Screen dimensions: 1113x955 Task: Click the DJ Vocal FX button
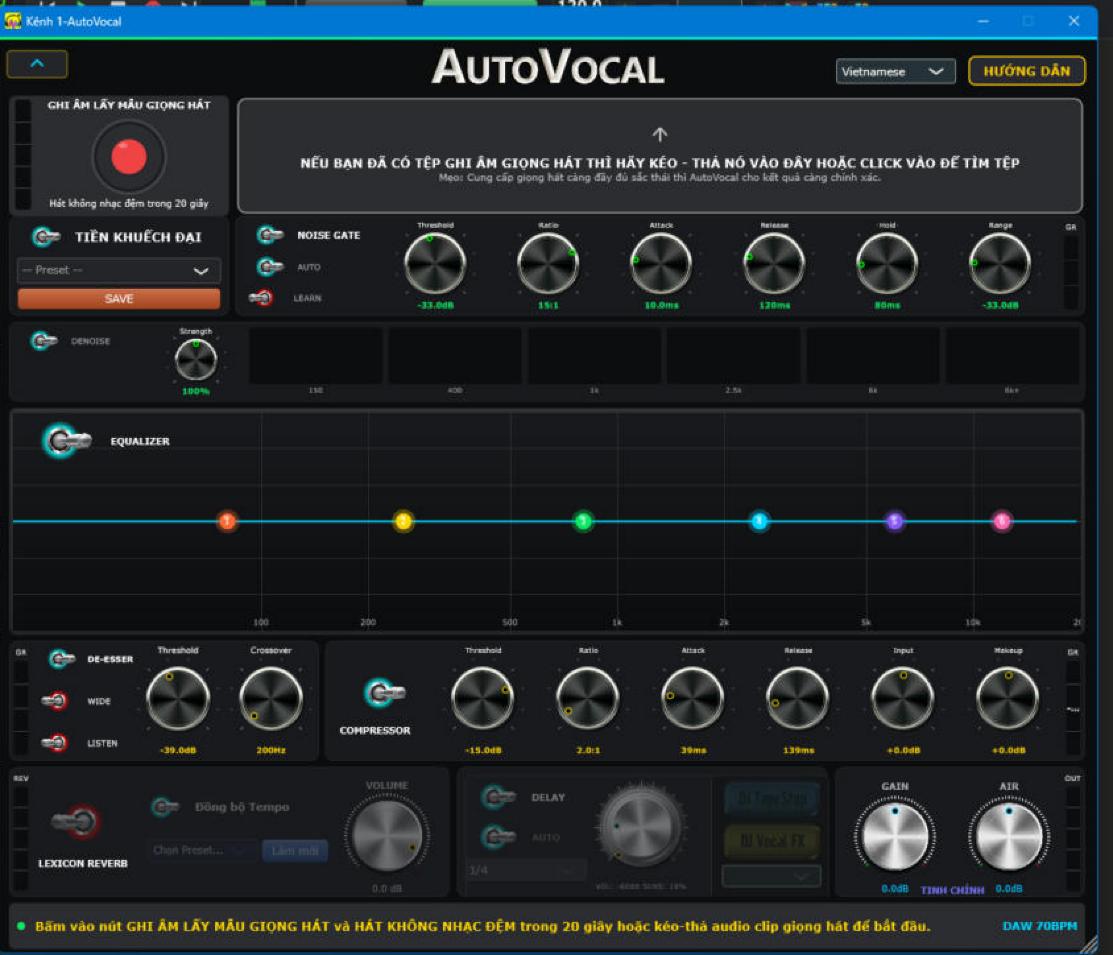(x=772, y=841)
